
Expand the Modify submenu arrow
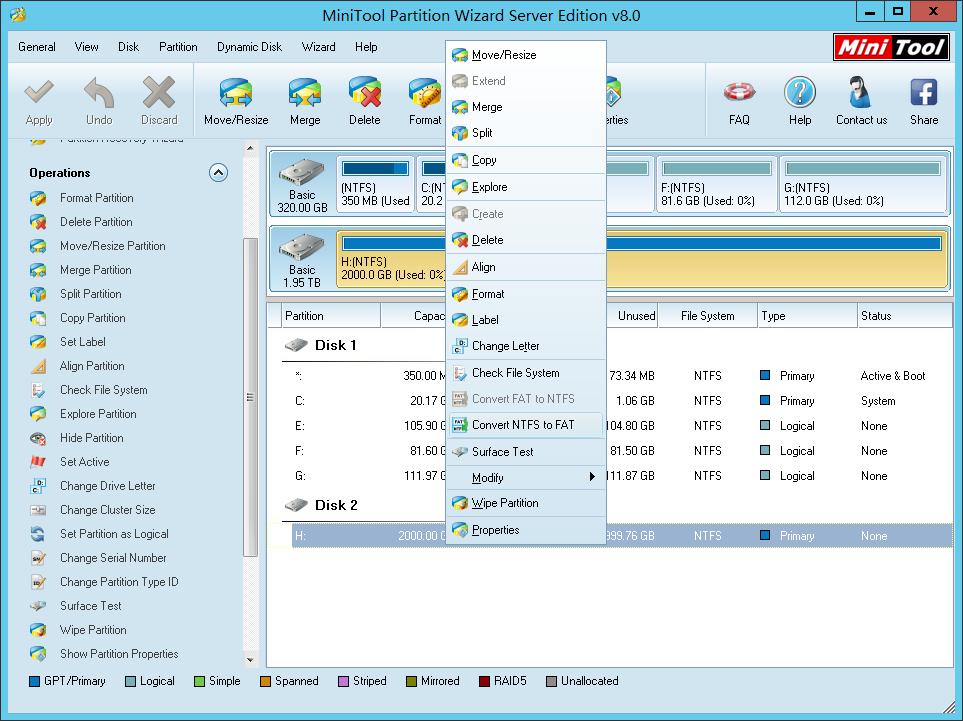tap(592, 477)
